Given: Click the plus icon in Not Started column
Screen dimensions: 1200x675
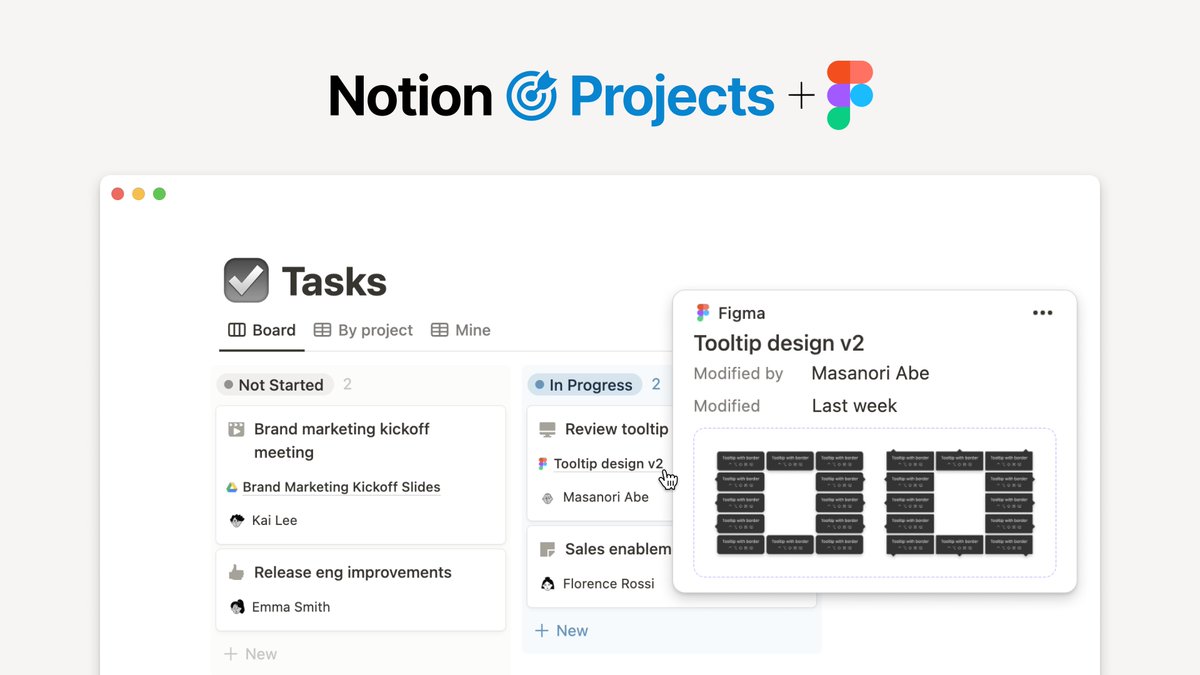Looking at the screenshot, I should (230, 654).
